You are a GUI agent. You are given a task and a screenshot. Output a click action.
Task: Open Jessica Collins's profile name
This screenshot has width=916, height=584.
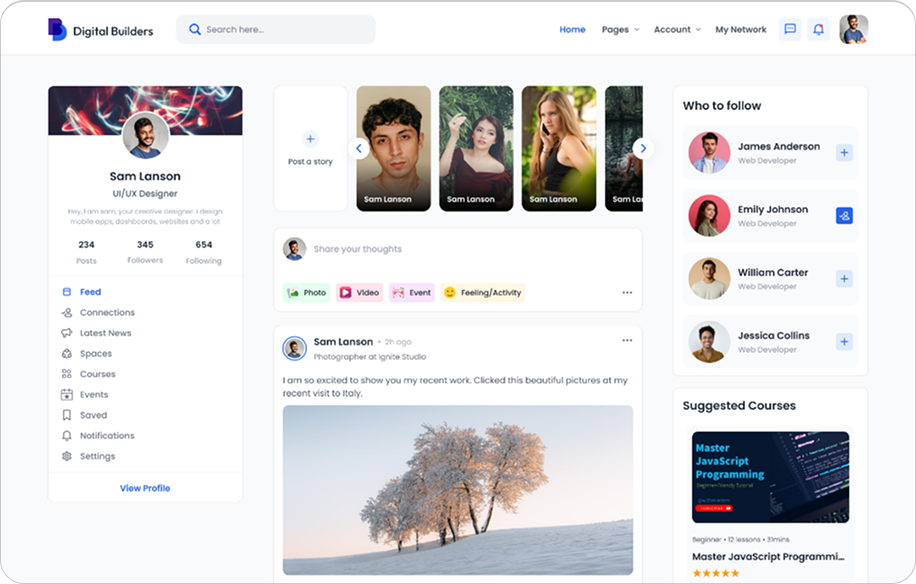click(773, 336)
